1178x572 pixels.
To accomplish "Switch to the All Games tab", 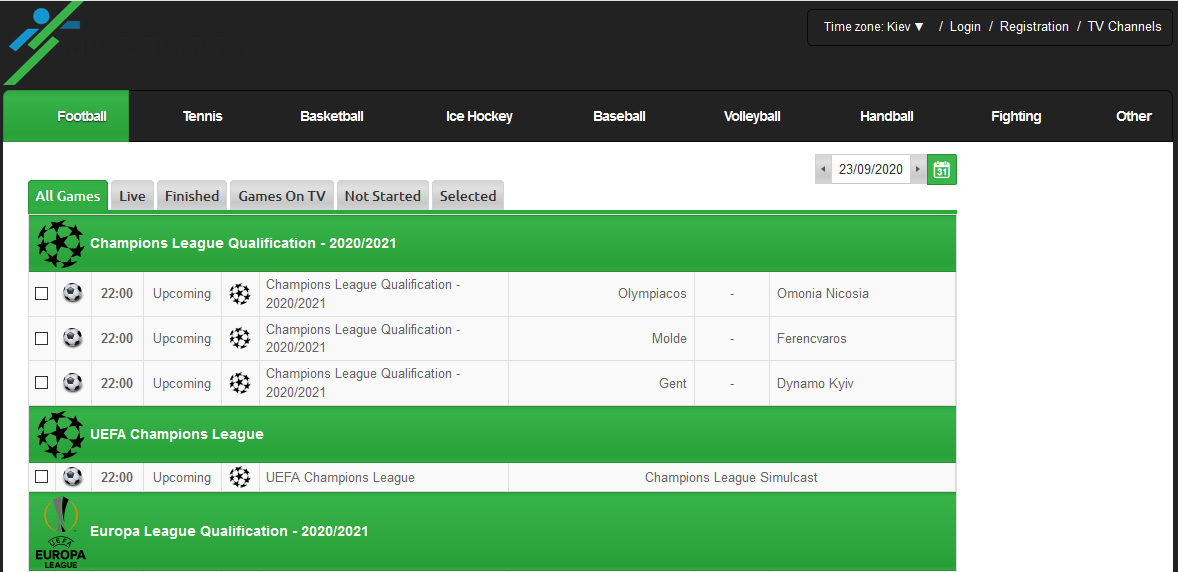I will coord(68,196).
